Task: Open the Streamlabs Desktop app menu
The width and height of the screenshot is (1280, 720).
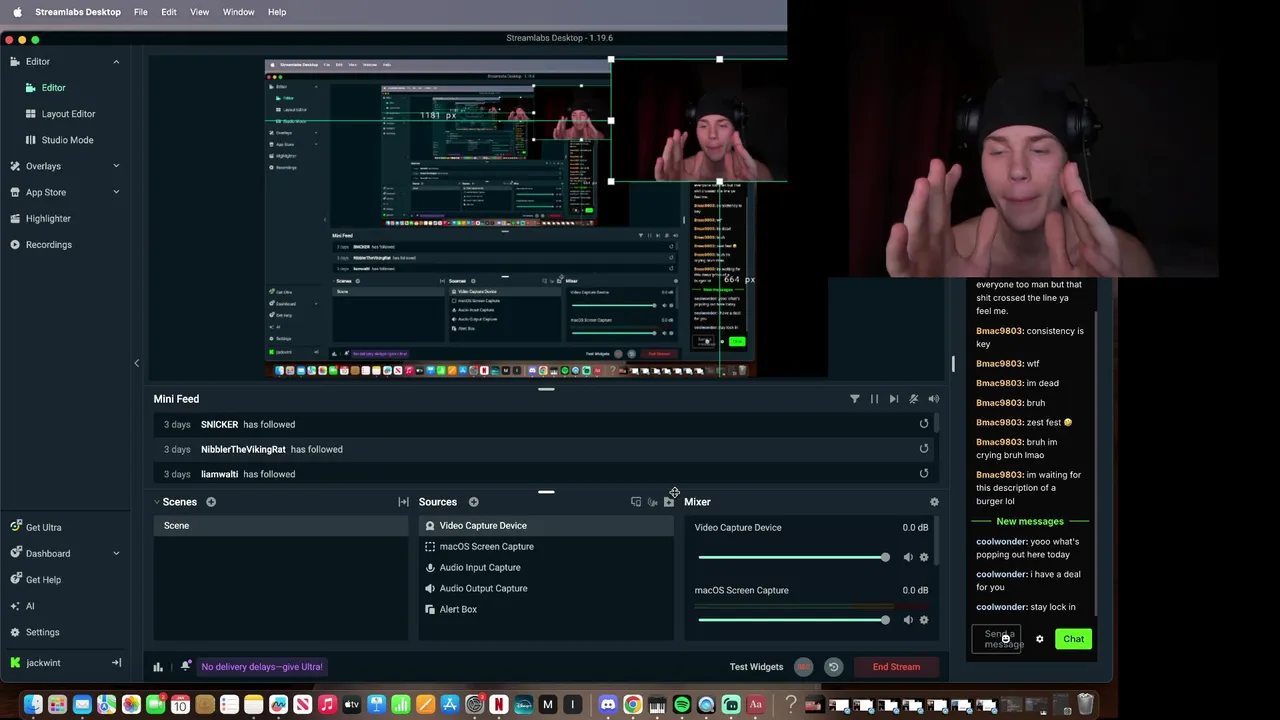Action: point(78,12)
